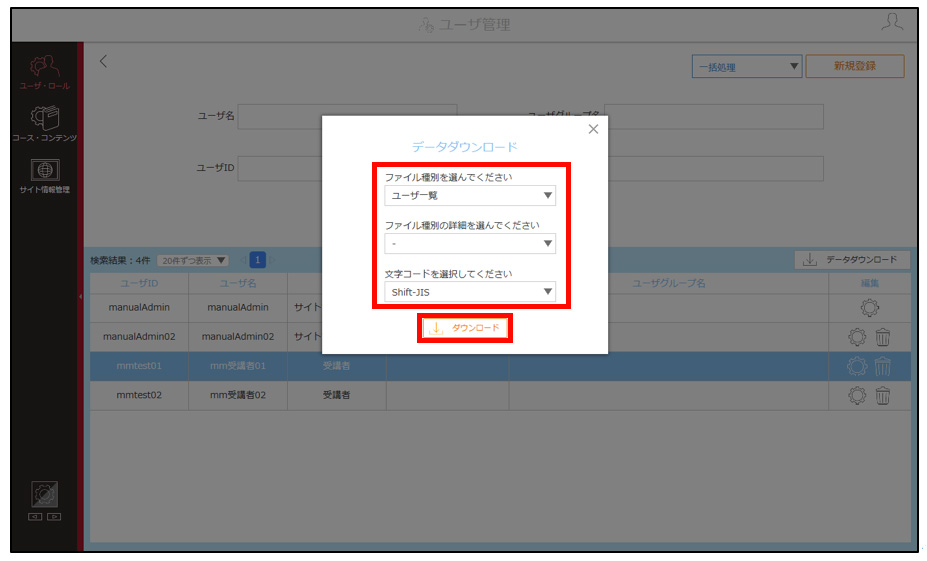Select the manualAdmin user ID cell

139,307
